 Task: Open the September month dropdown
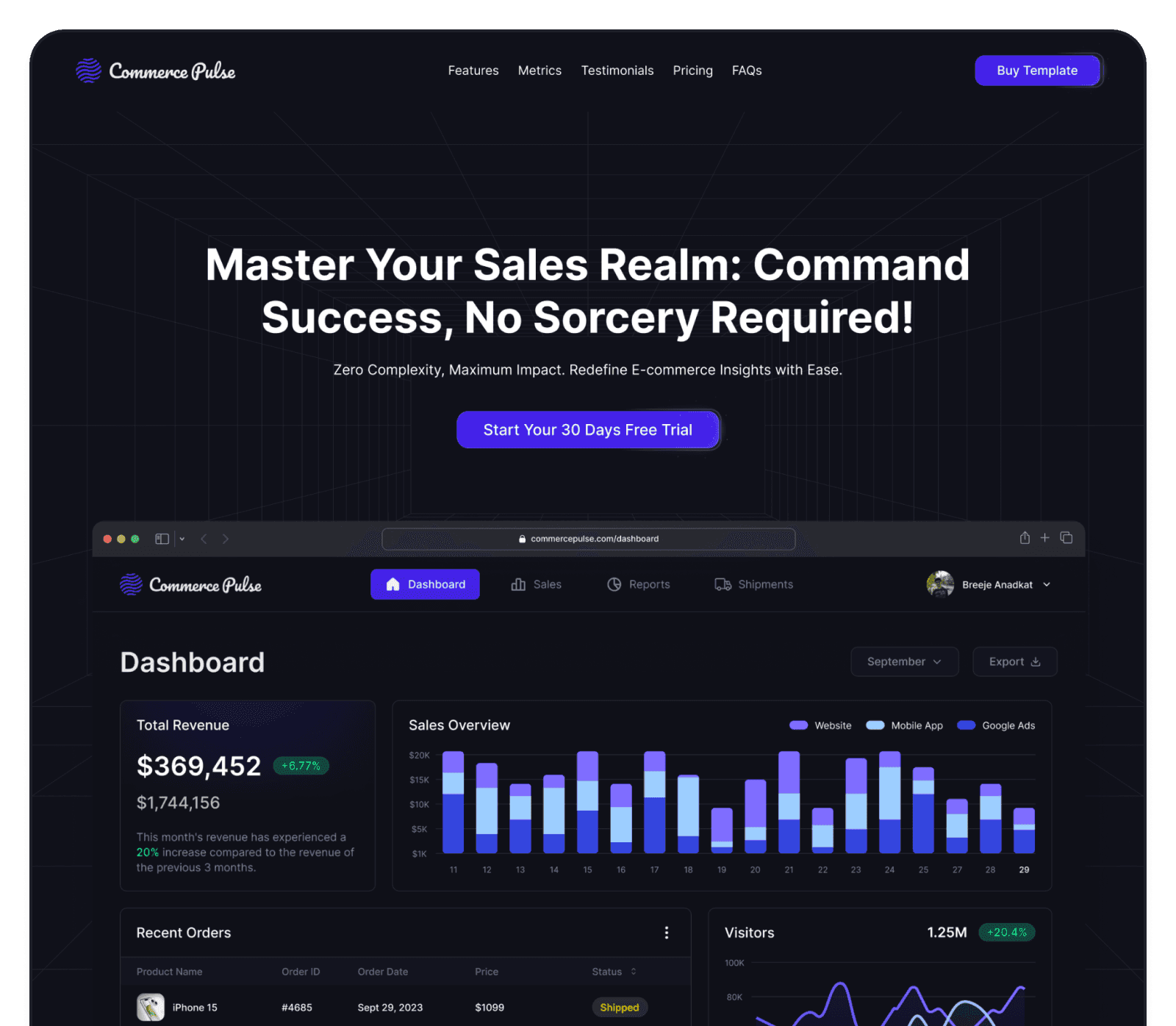(904, 661)
